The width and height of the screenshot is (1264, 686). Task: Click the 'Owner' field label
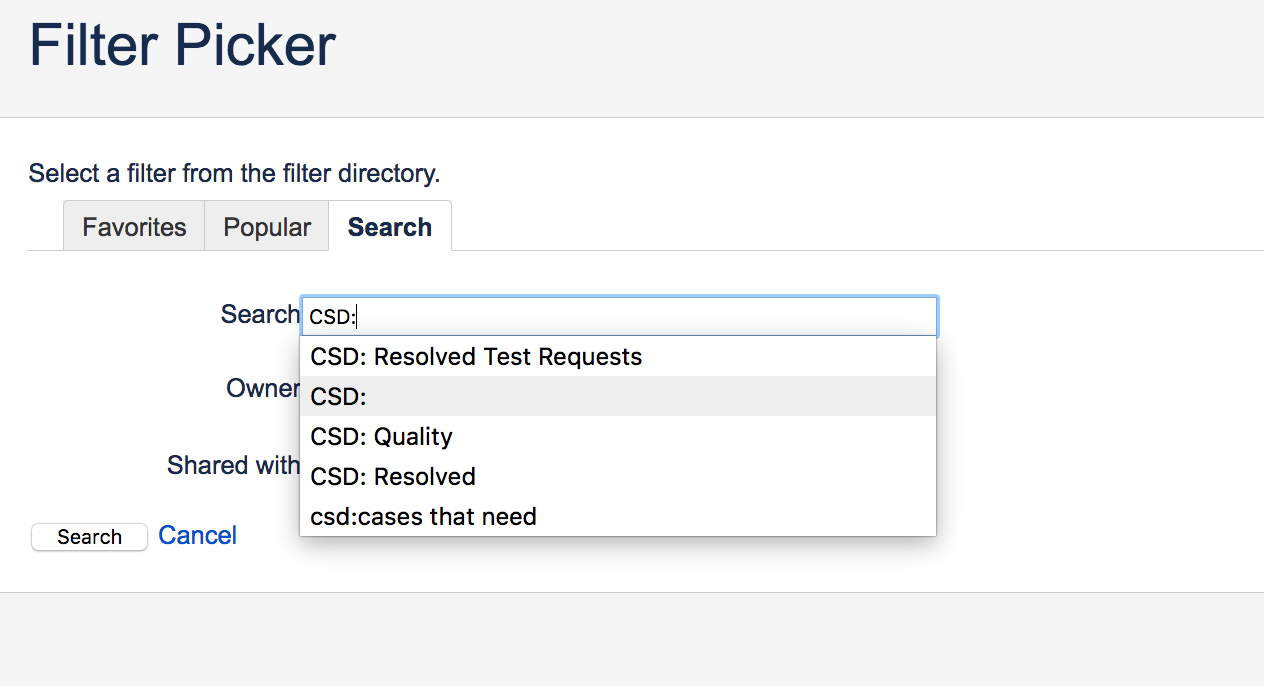263,388
